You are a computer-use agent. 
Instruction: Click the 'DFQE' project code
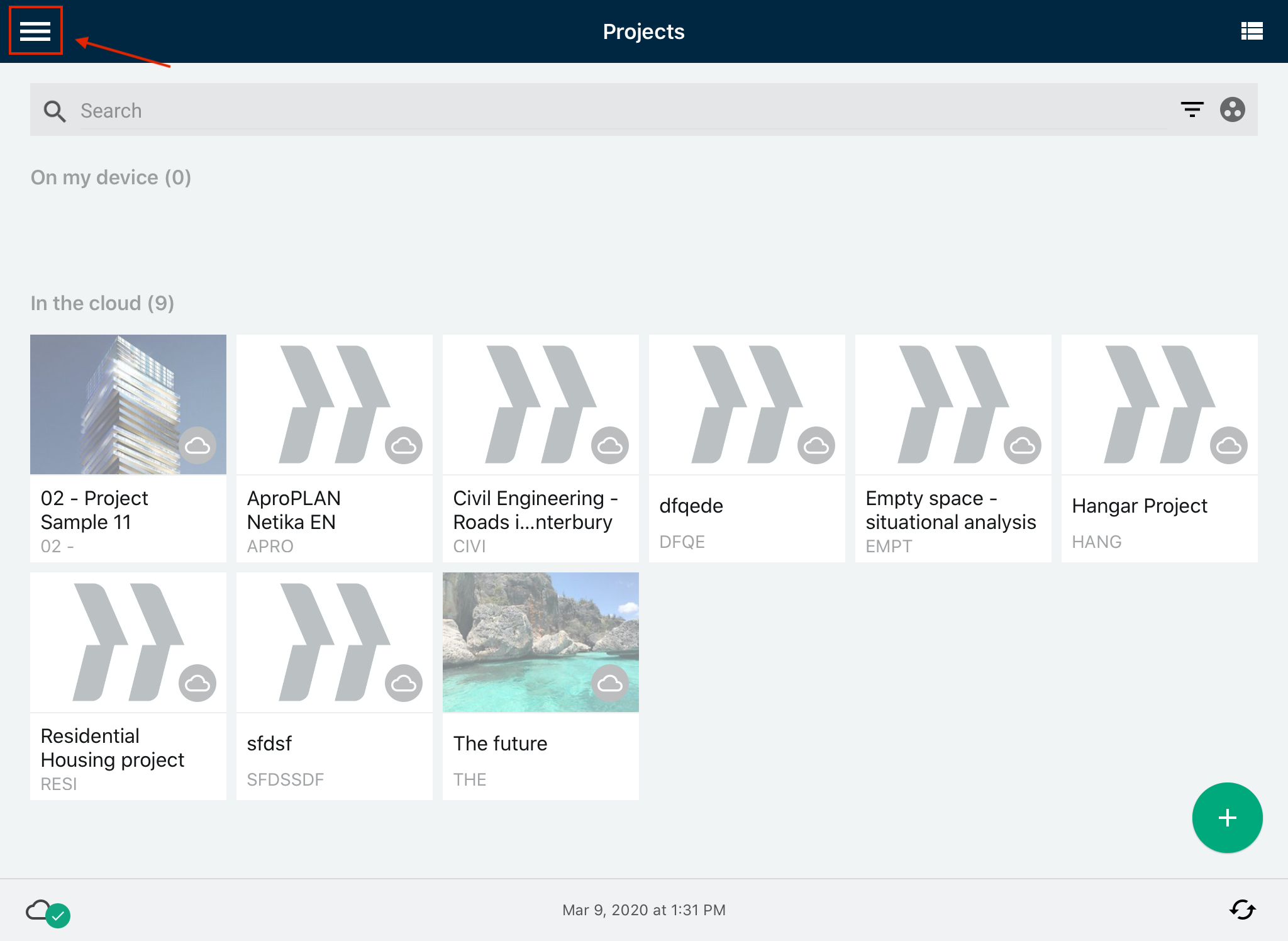pos(682,542)
